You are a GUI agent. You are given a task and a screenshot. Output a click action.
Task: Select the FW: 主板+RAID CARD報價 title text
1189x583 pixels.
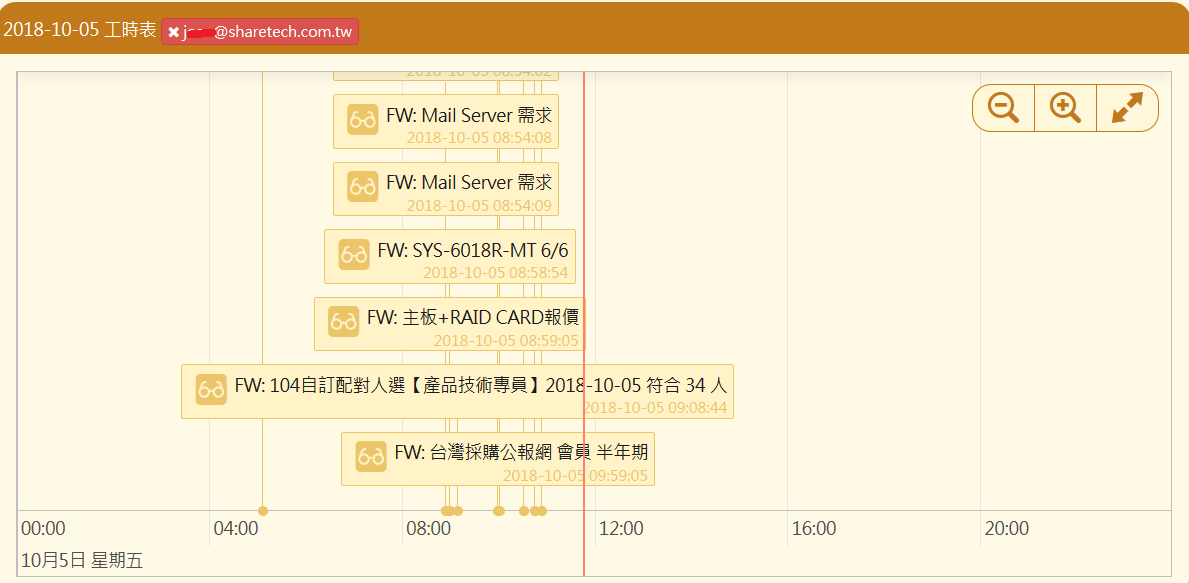click(472, 317)
